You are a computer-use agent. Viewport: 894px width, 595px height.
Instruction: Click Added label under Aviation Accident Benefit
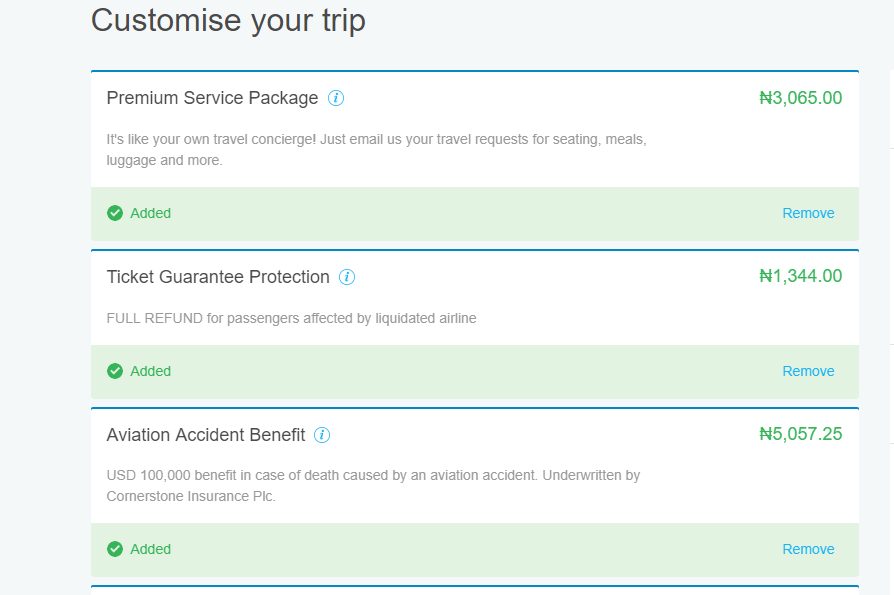(x=151, y=549)
